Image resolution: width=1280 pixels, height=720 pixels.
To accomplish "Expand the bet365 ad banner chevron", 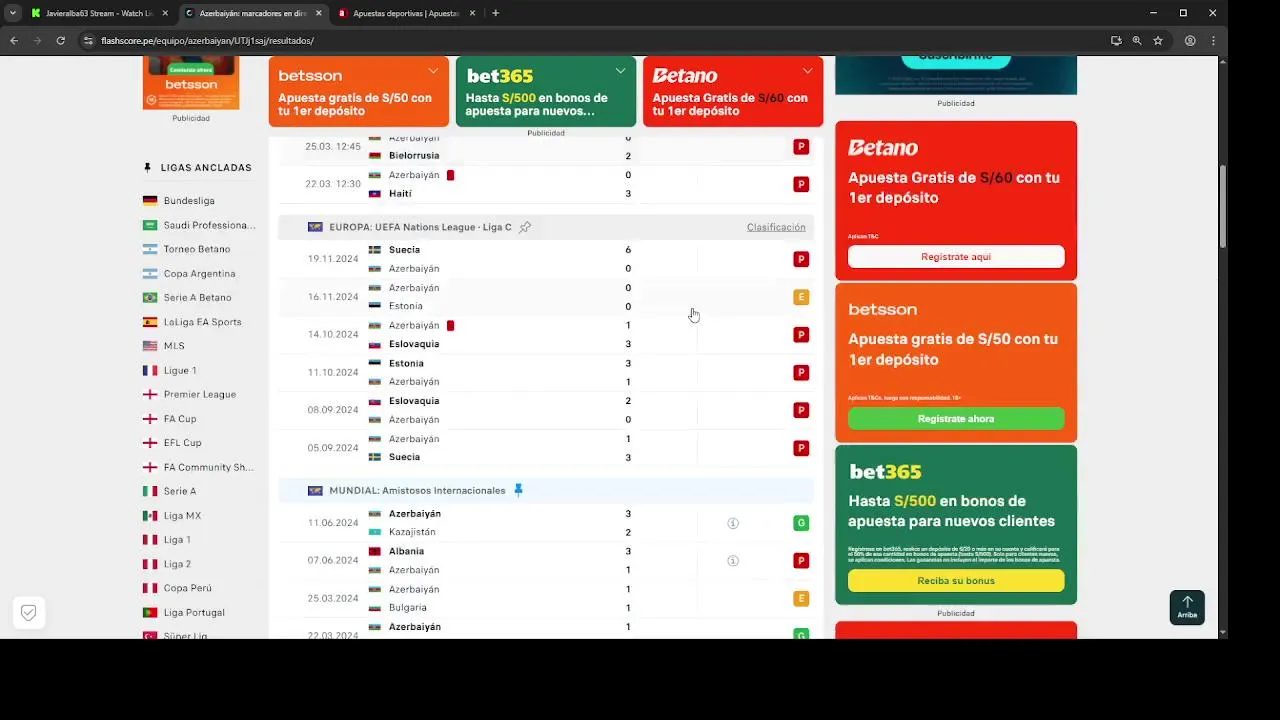I will point(620,71).
